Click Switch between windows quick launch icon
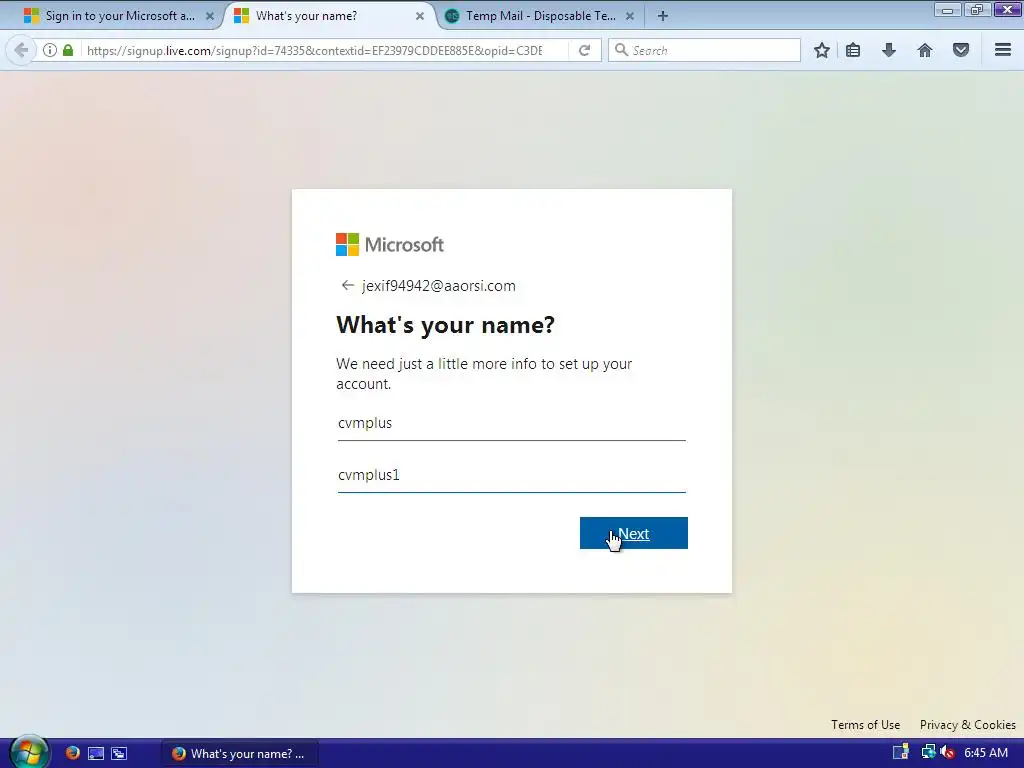The image size is (1024, 768). (x=119, y=753)
